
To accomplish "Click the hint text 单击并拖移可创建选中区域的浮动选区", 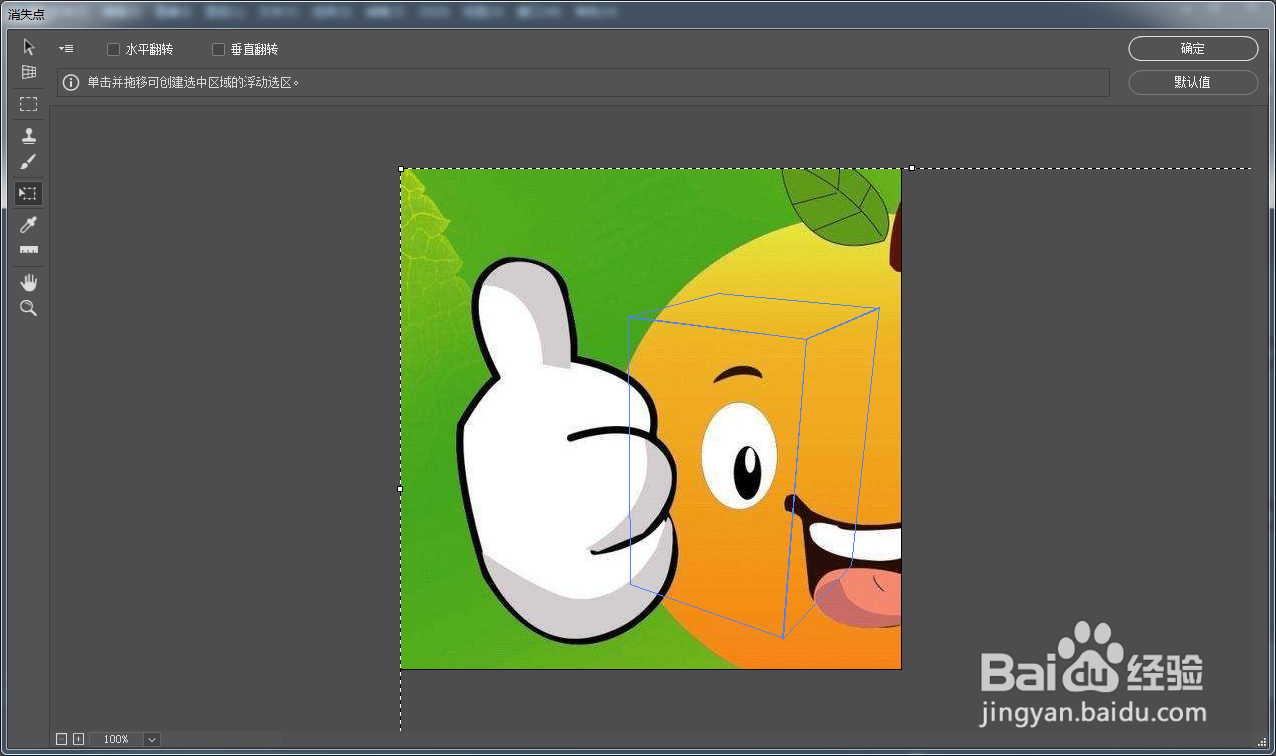I will [x=193, y=82].
